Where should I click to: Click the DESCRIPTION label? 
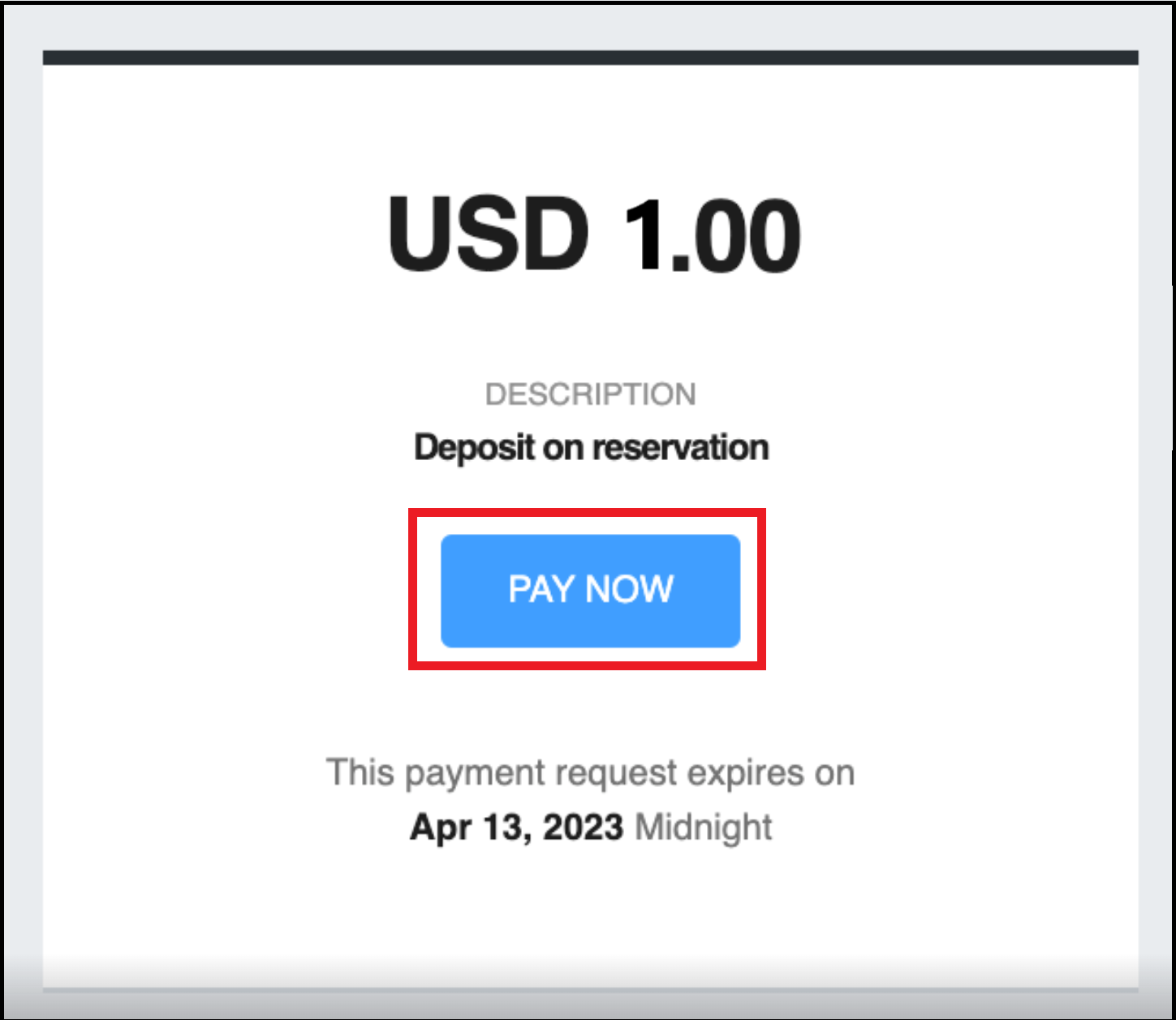click(590, 393)
